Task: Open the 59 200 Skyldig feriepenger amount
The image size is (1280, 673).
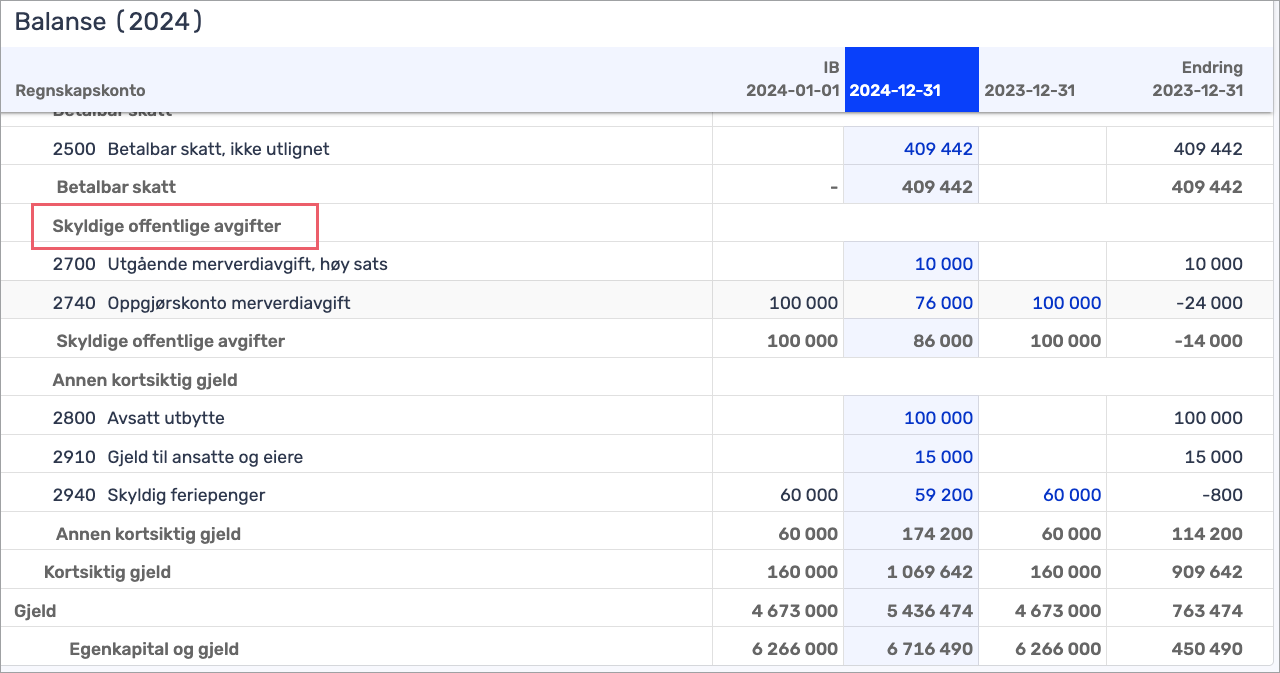Action: point(943,495)
